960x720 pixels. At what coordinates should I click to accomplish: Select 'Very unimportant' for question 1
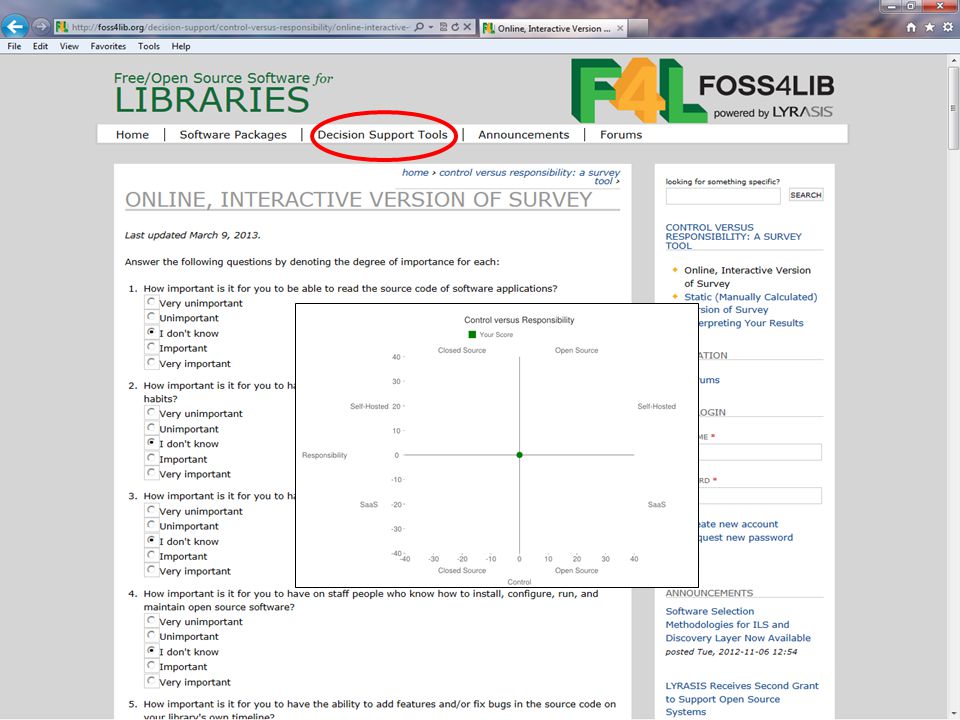click(151, 302)
